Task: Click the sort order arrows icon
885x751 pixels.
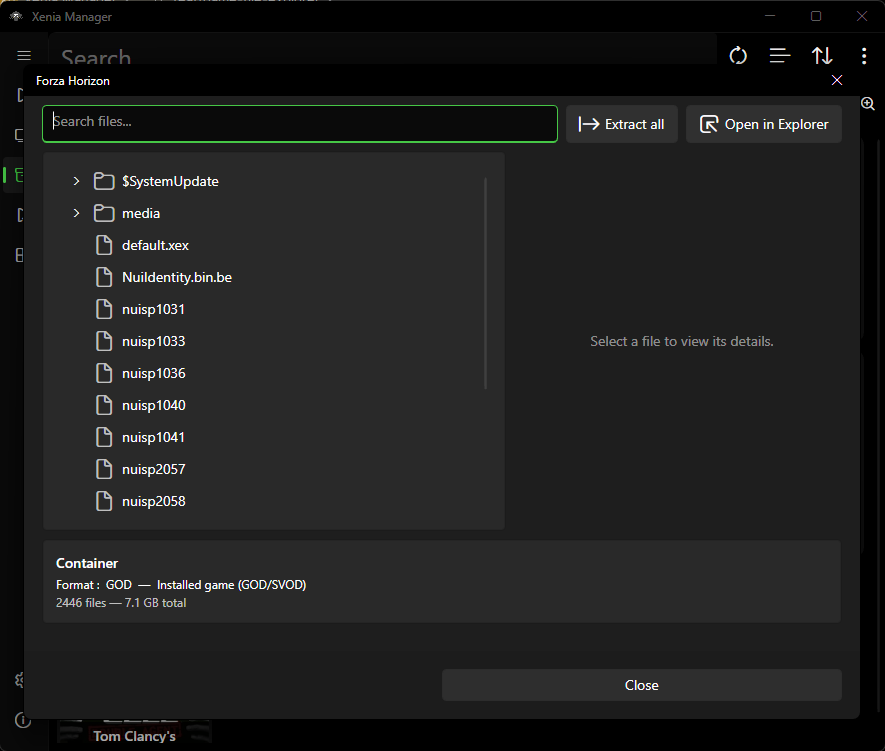Action: pos(822,55)
